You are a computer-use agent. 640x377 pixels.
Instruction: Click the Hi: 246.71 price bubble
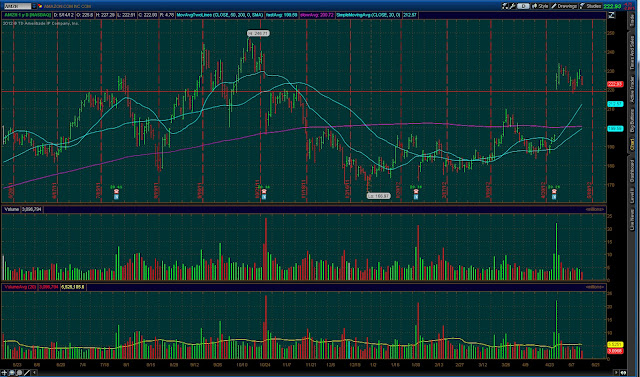(x=258, y=33)
